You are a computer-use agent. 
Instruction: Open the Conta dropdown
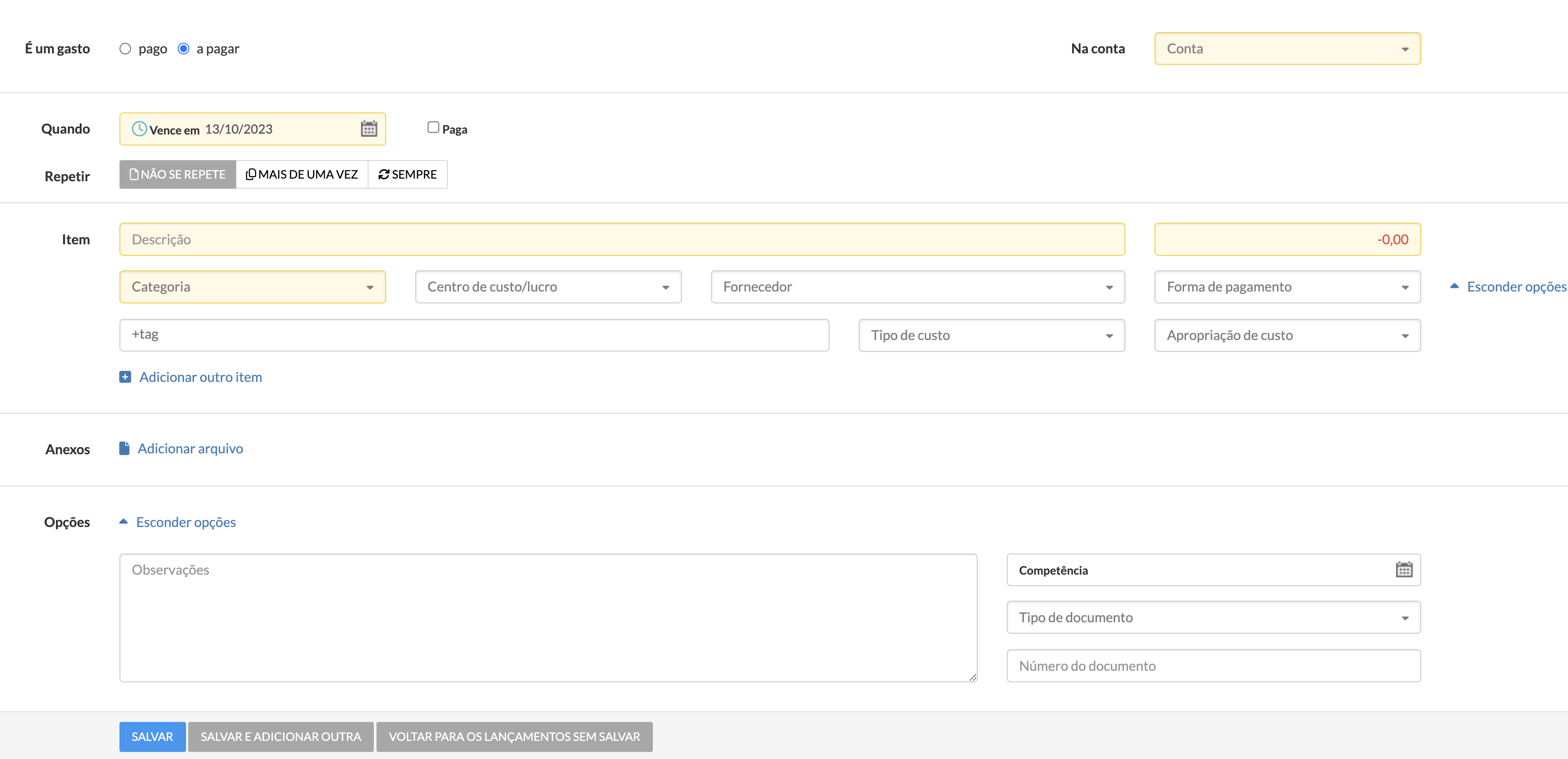click(x=1287, y=49)
